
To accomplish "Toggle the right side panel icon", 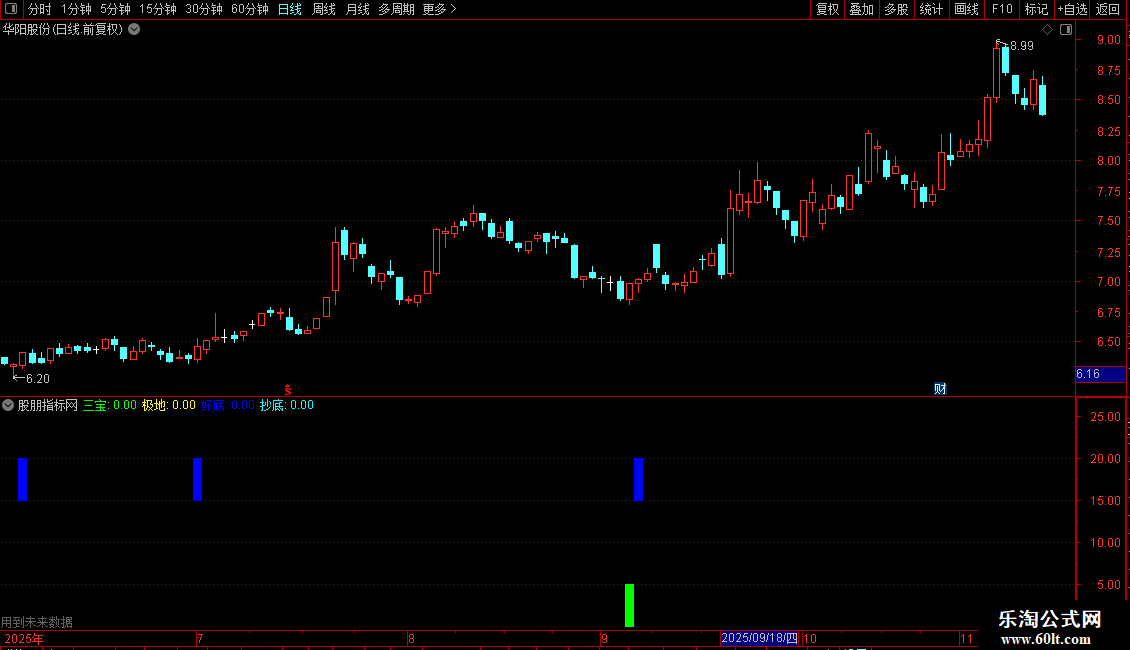I will [1066, 30].
